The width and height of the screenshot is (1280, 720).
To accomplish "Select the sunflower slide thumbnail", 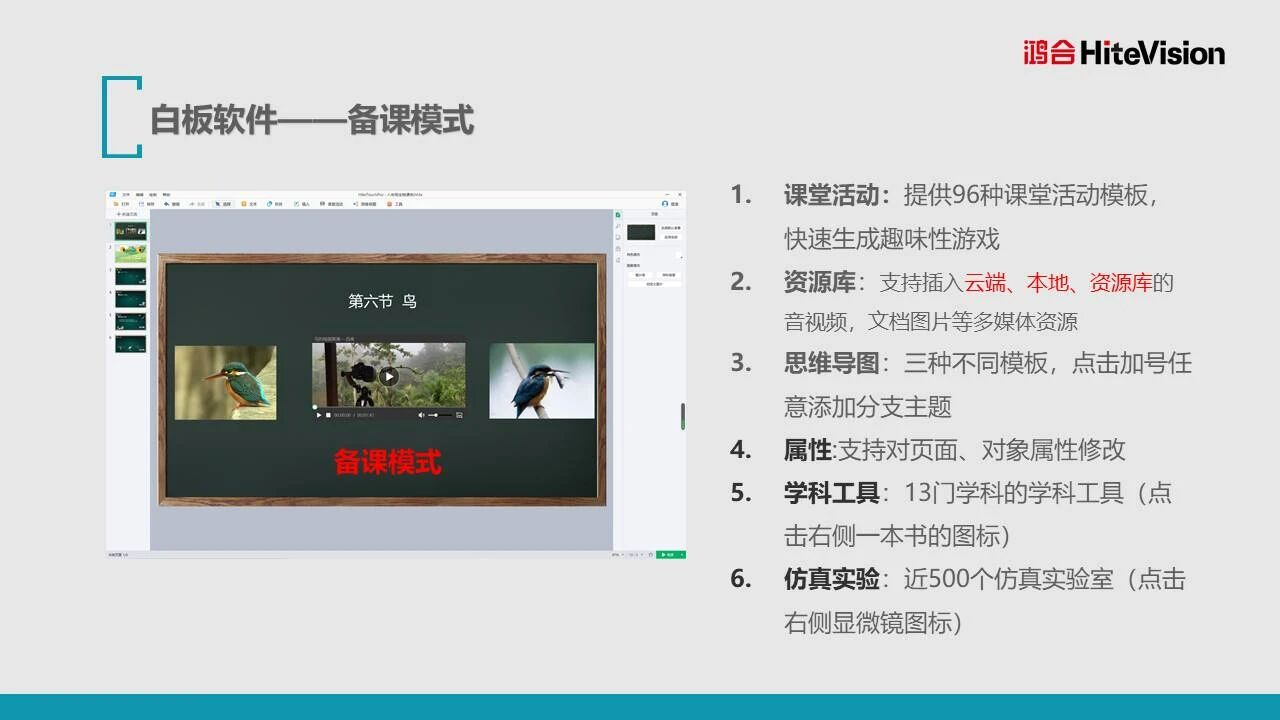I will [130, 254].
